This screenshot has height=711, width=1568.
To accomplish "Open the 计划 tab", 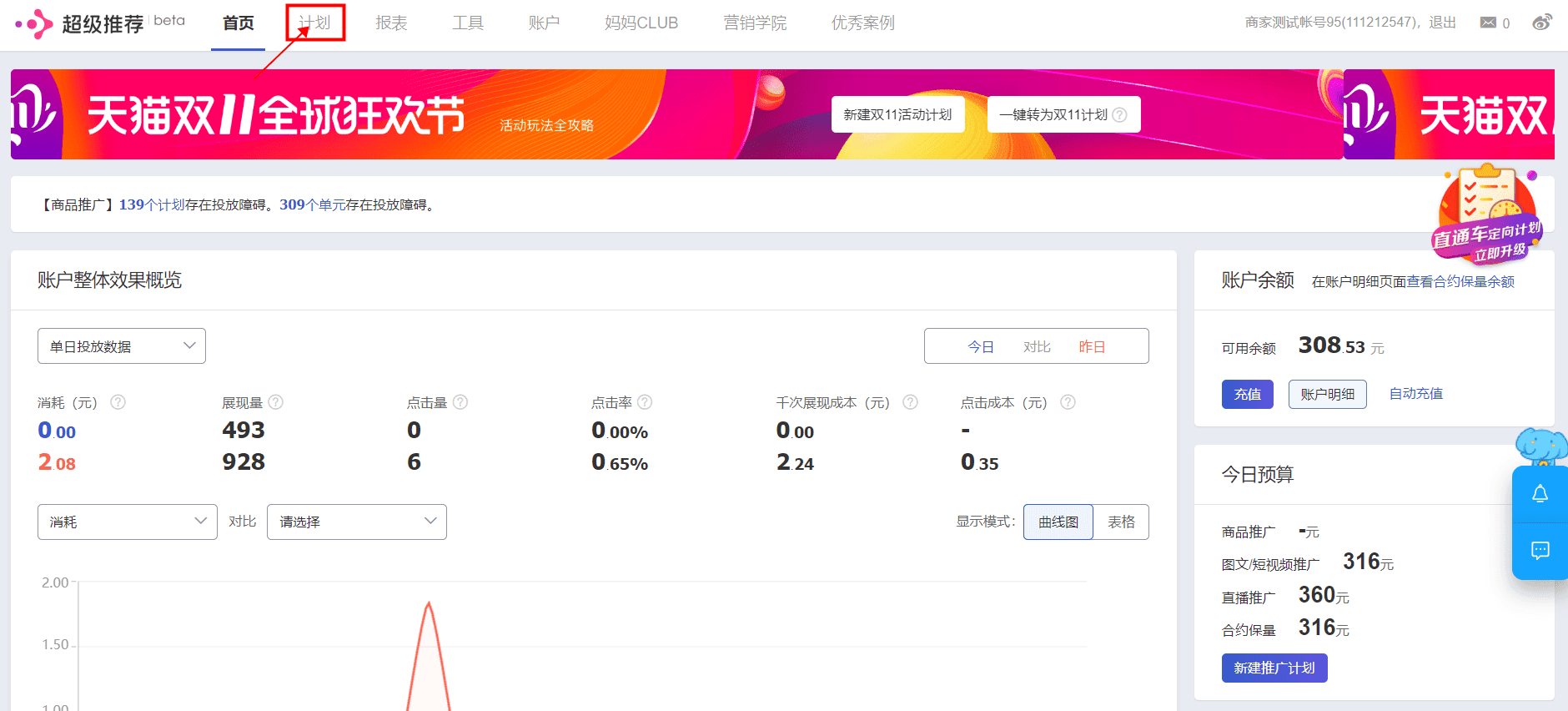I will (x=314, y=23).
